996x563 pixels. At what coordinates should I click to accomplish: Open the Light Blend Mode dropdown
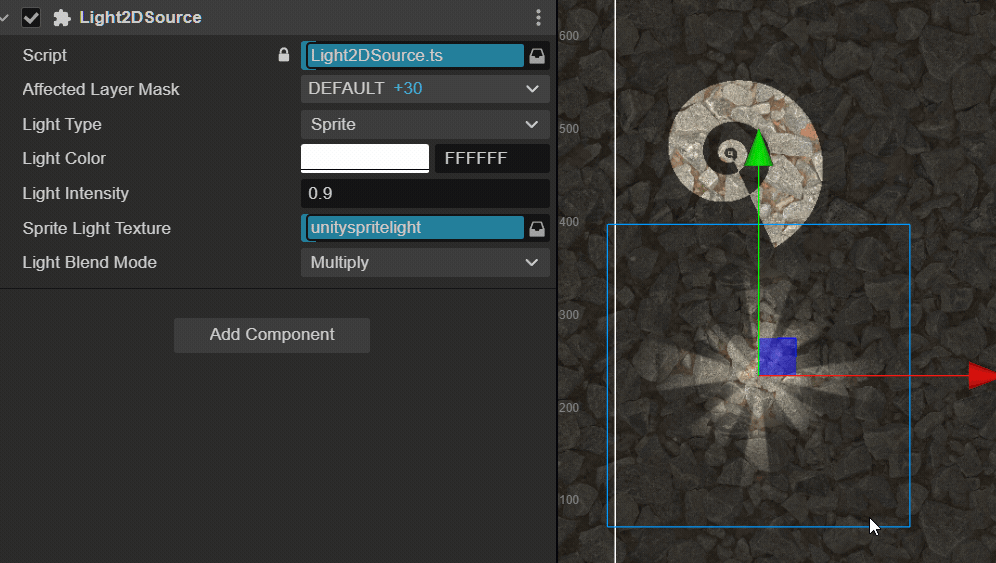tap(425, 262)
